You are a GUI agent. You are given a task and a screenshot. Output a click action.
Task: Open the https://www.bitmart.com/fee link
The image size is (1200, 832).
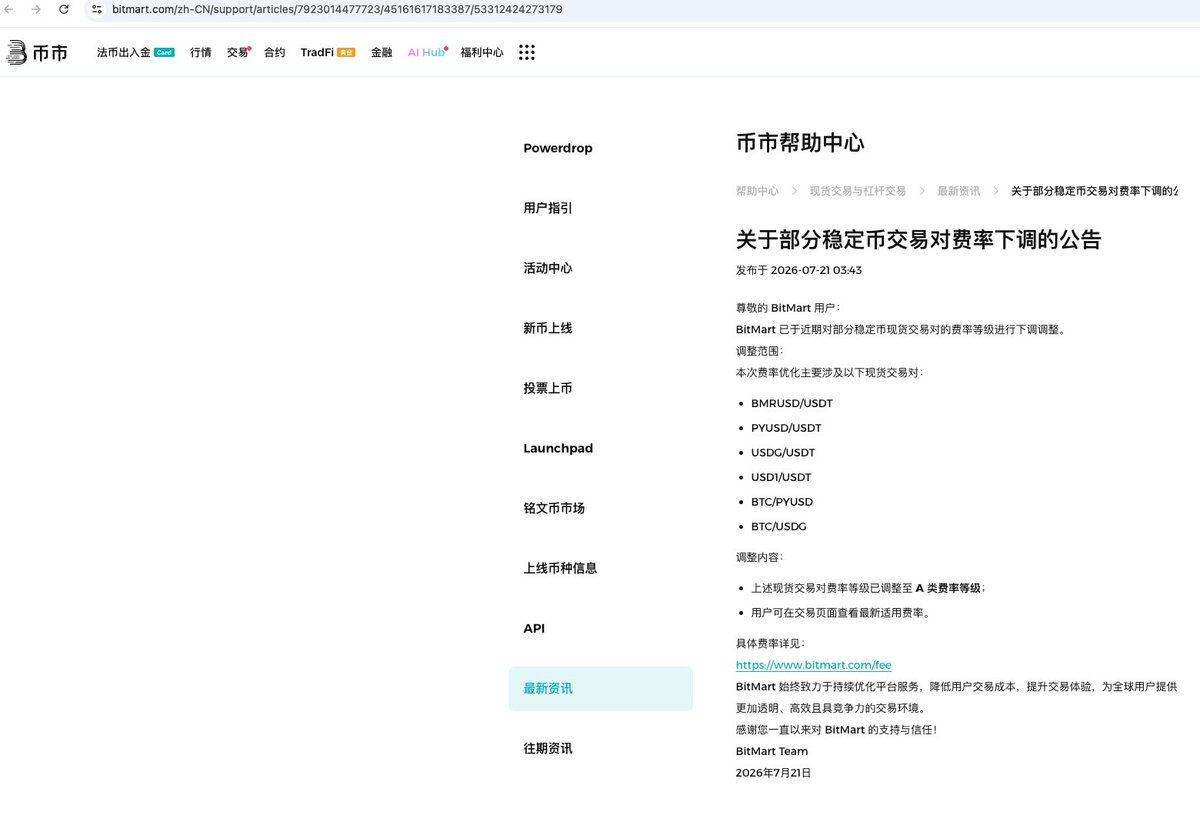(813, 665)
